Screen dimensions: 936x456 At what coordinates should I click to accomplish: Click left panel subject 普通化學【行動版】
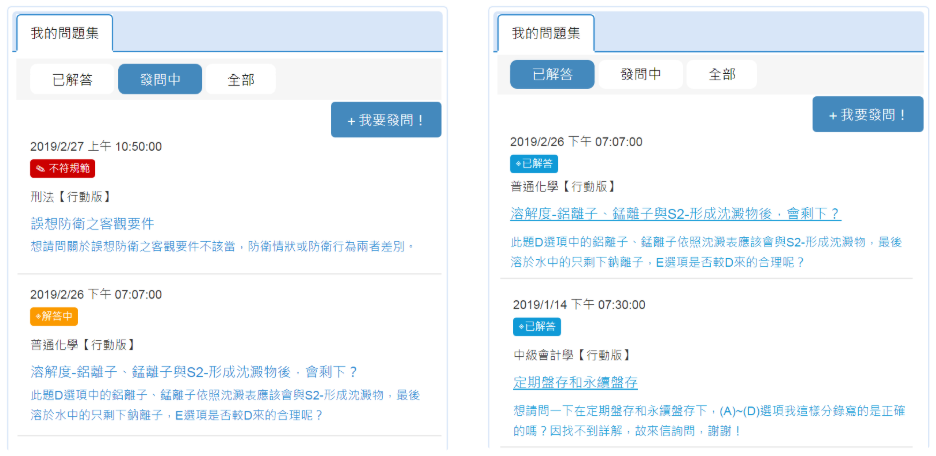tap(82, 345)
